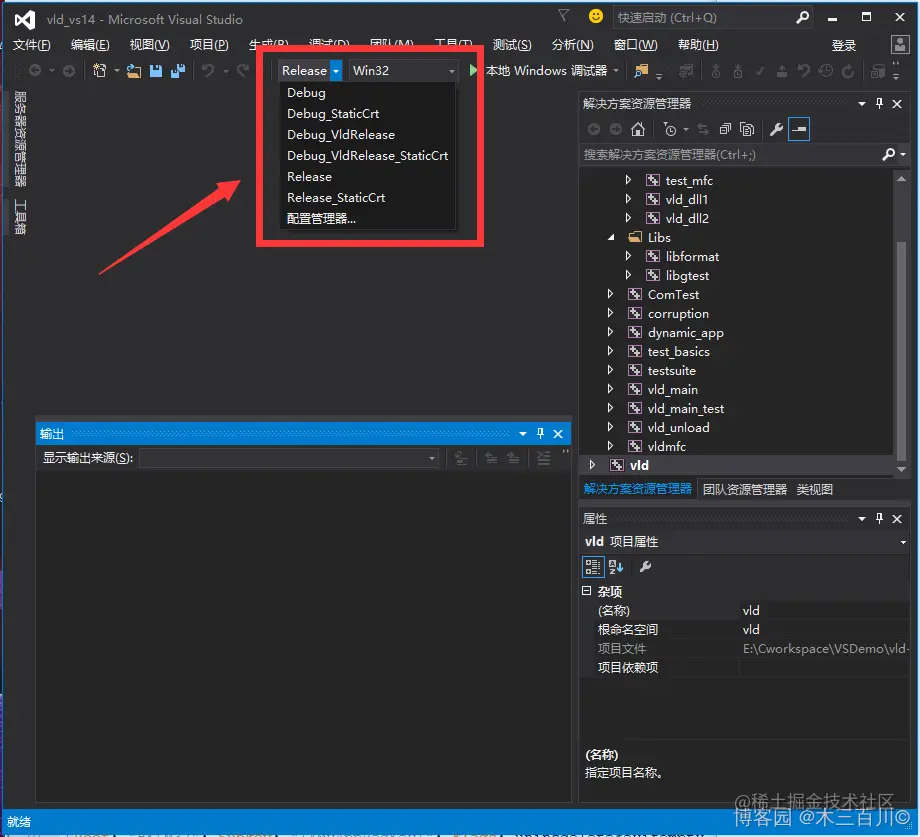Open the 帮助(H) menu
Viewport: 920px width, 837px height.
[x=698, y=45]
